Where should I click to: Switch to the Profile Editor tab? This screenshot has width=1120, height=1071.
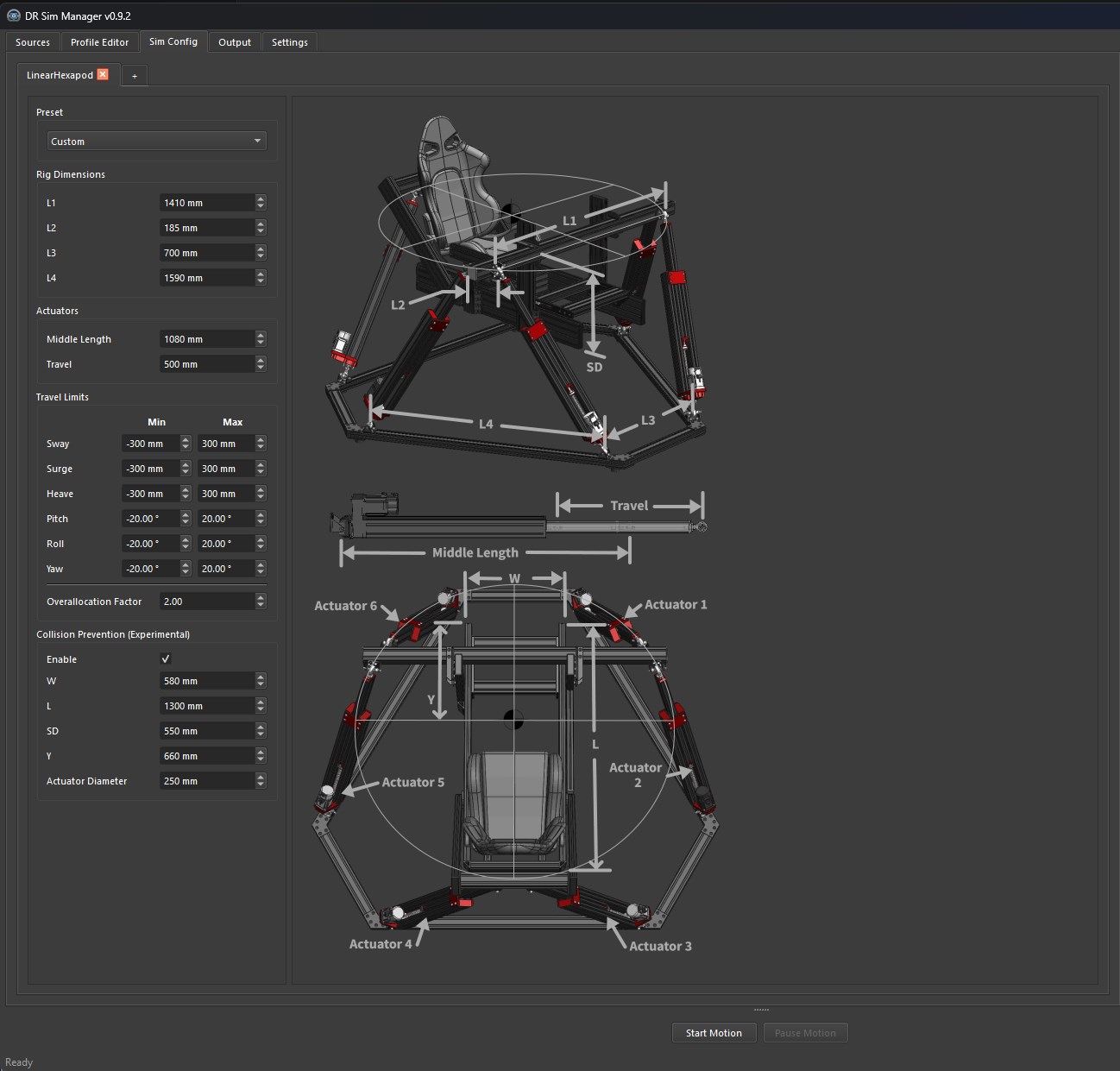click(x=99, y=42)
